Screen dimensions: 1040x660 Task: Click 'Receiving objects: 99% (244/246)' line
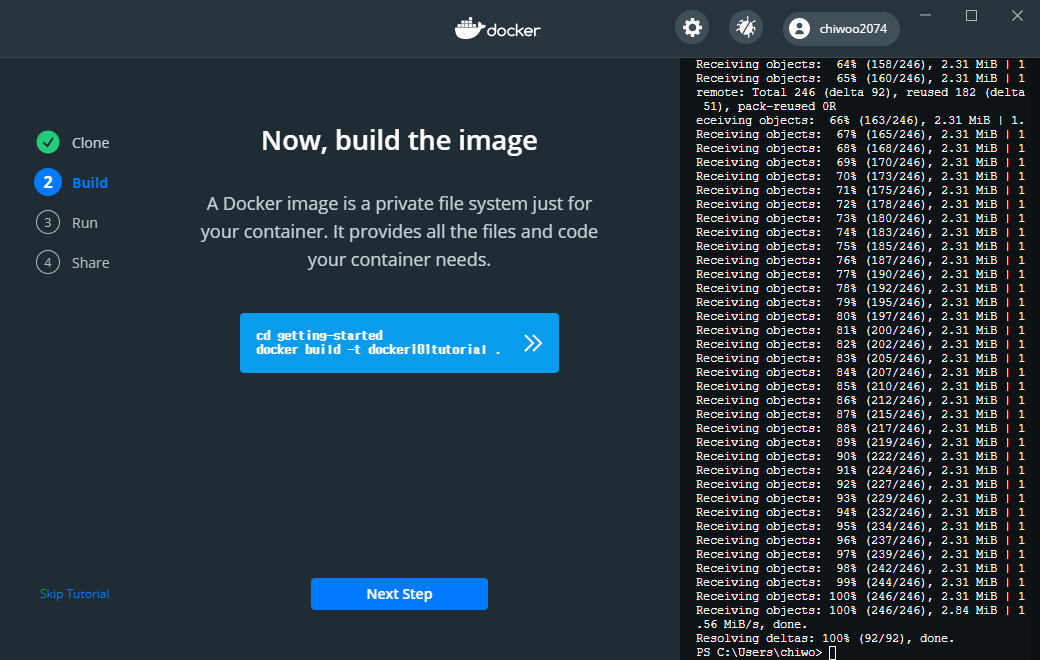[x=860, y=582]
